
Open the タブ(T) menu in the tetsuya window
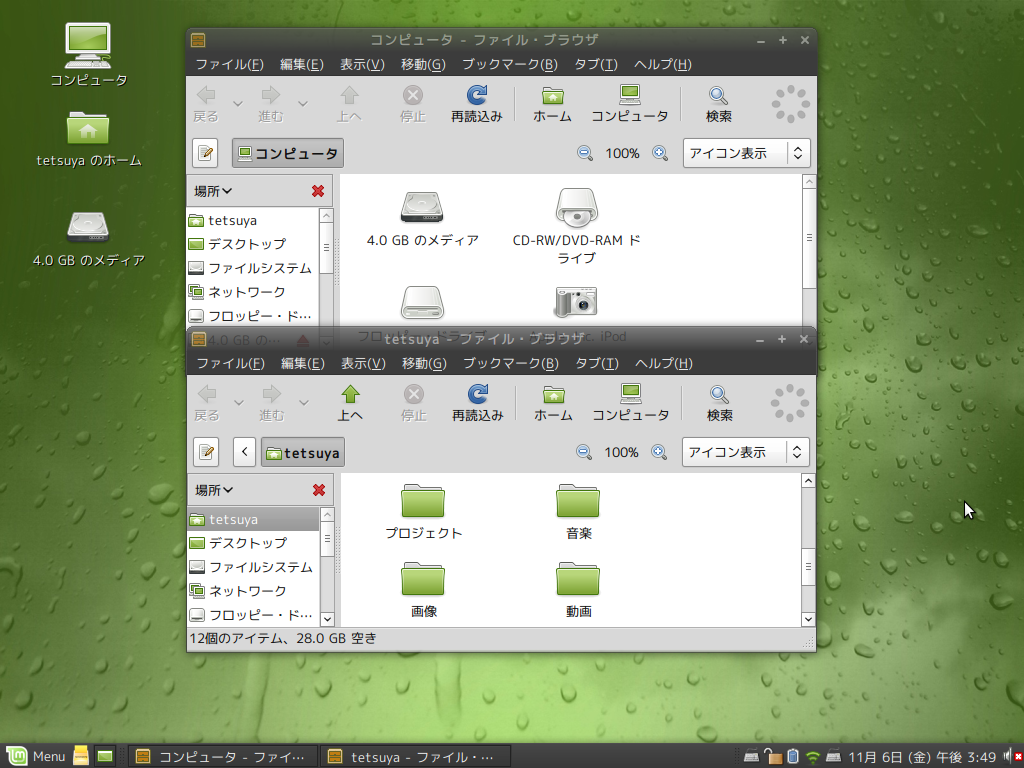tap(596, 363)
